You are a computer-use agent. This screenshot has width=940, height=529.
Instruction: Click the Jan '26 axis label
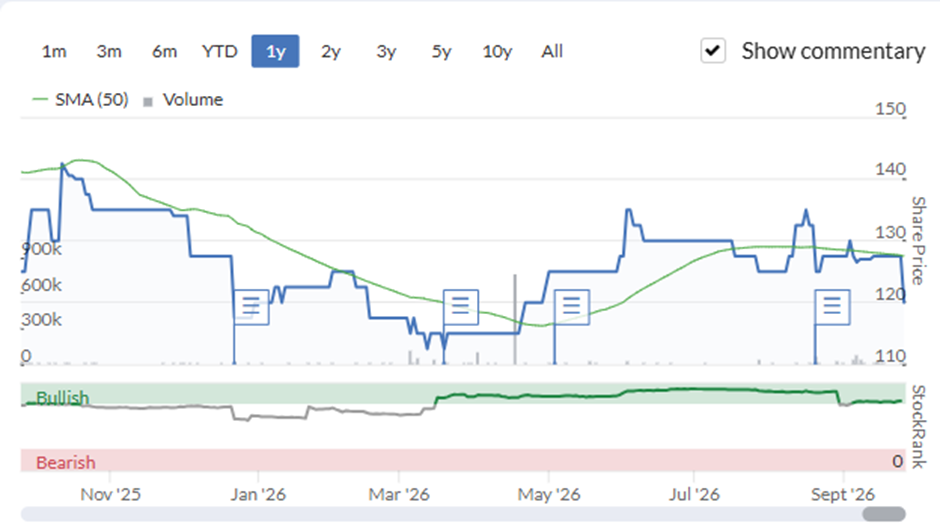[258, 495]
